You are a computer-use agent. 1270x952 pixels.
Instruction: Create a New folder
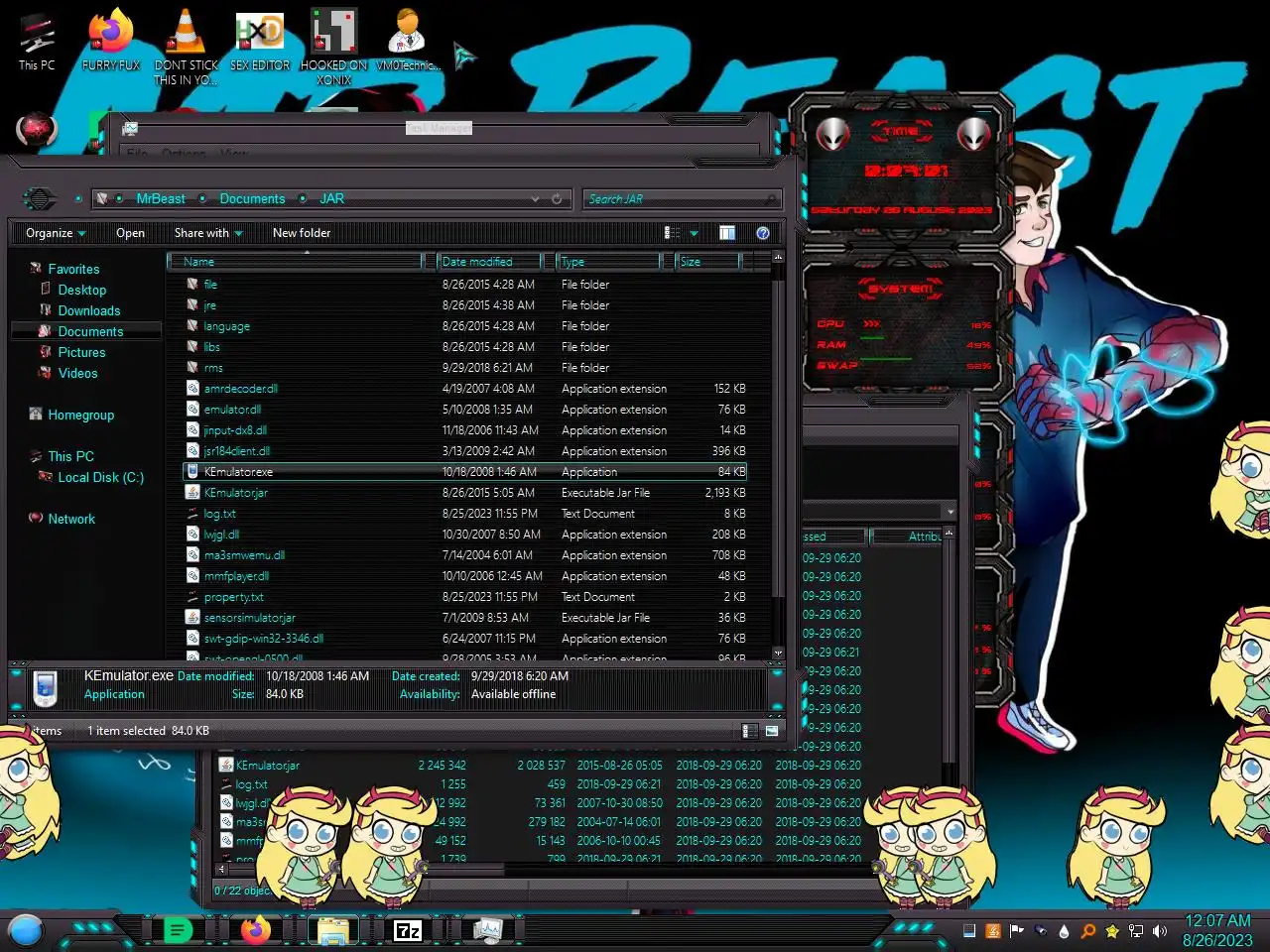[302, 233]
